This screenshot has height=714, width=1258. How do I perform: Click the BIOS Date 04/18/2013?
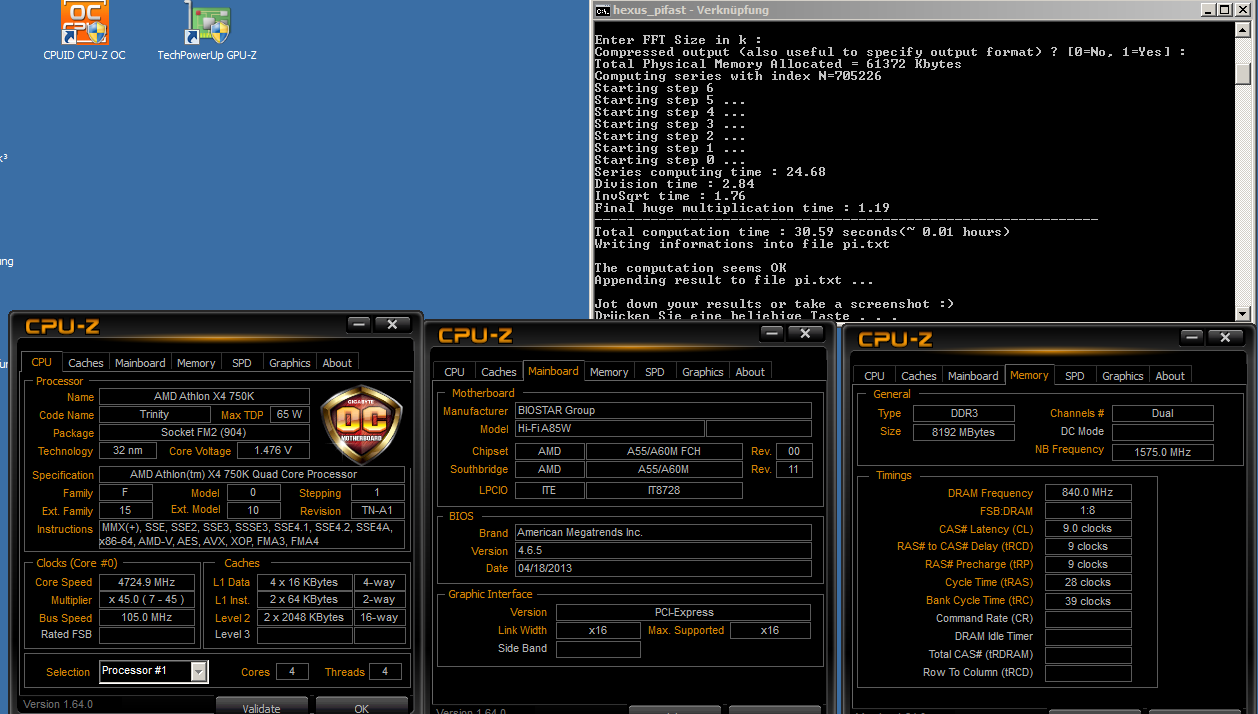click(663, 568)
